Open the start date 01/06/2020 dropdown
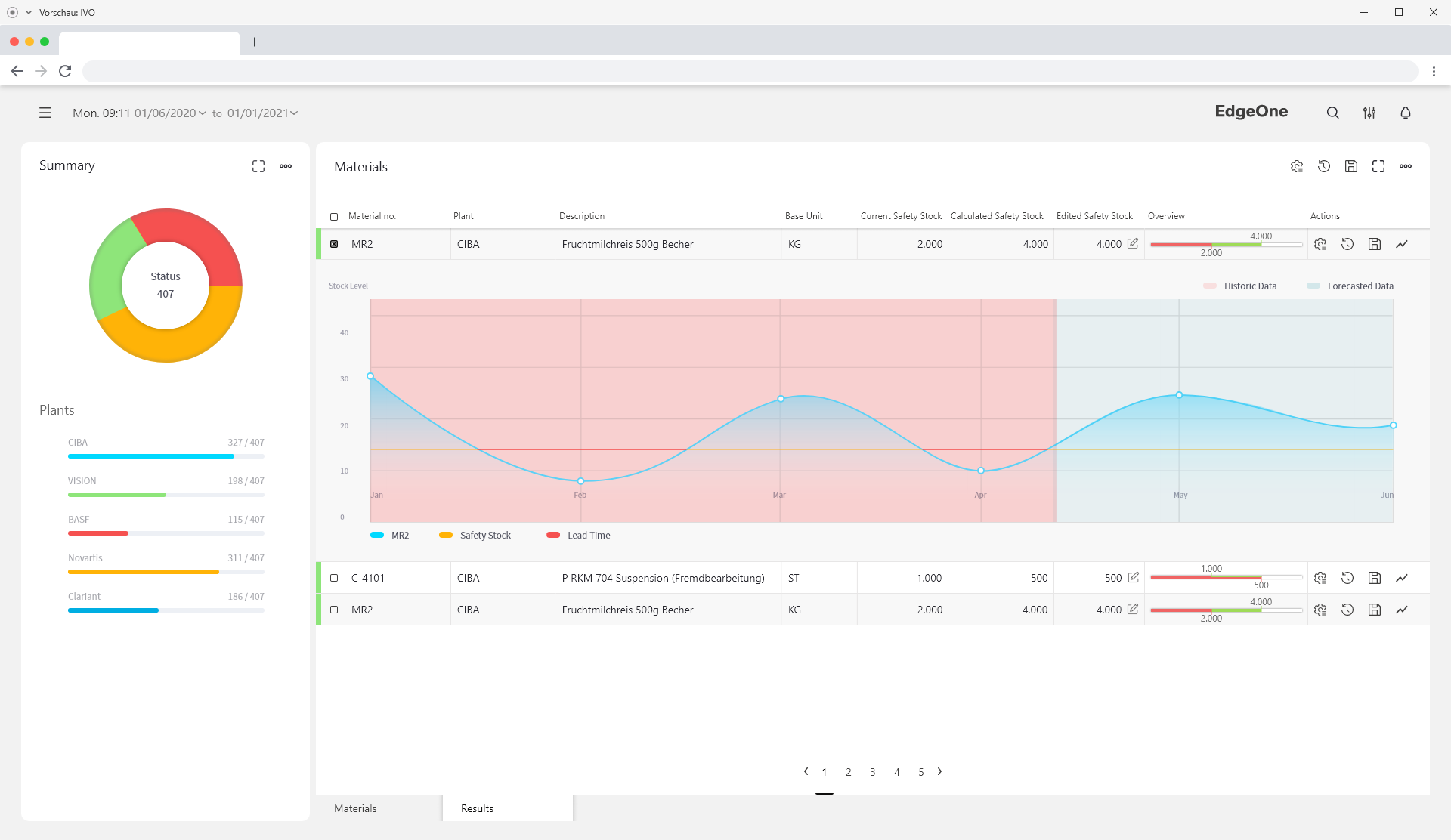The width and height of the screenshot is (1451, 840). [171, 113]
